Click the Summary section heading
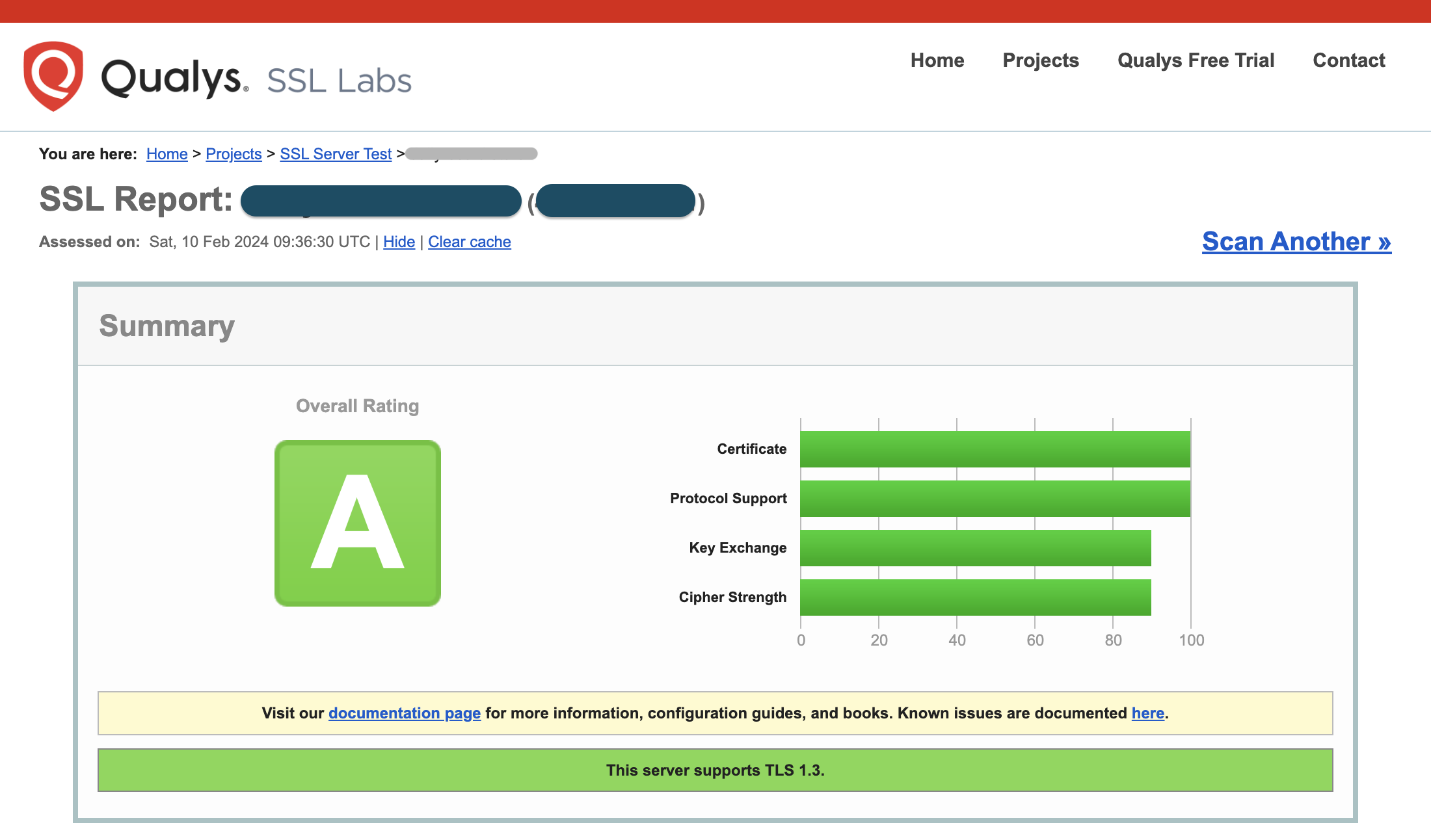 click(167, 326)
